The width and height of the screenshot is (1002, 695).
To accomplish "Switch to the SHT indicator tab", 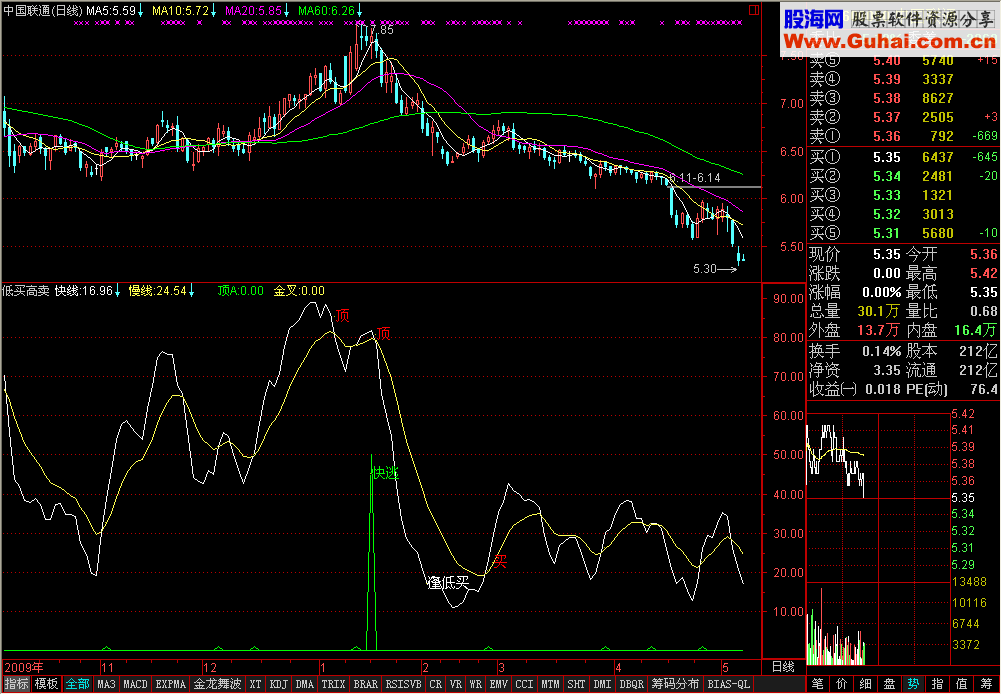I will [x=576, y=684].
